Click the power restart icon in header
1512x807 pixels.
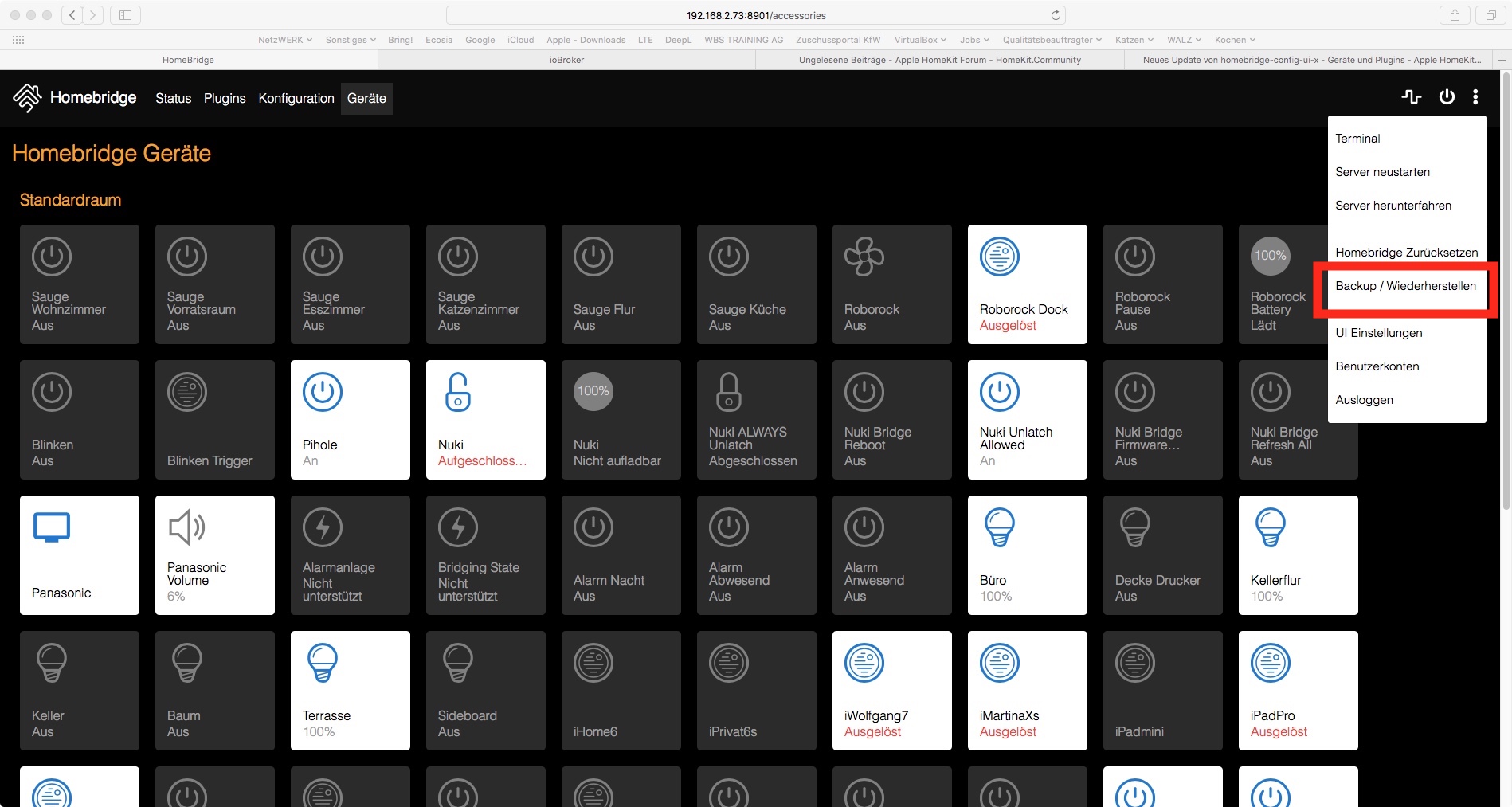[1447, 97]
